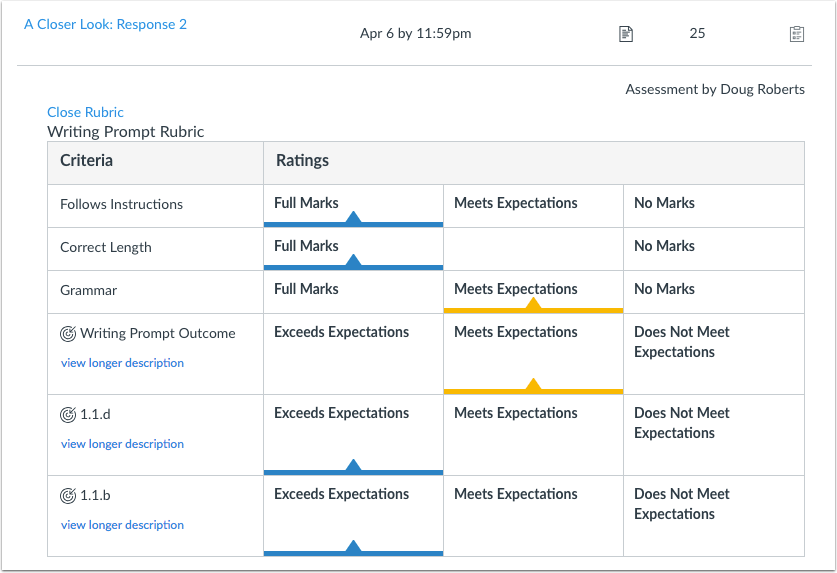Click the Writing Prompt Outcome target icon
The image size is (837, 573).
68,334
